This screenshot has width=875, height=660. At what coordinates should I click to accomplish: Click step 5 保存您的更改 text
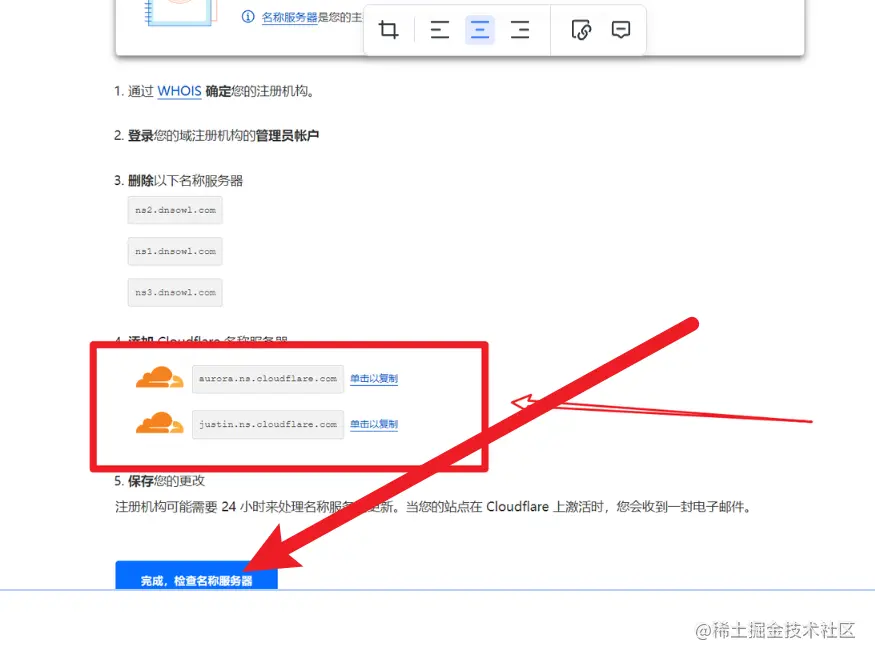coord(160,481)
